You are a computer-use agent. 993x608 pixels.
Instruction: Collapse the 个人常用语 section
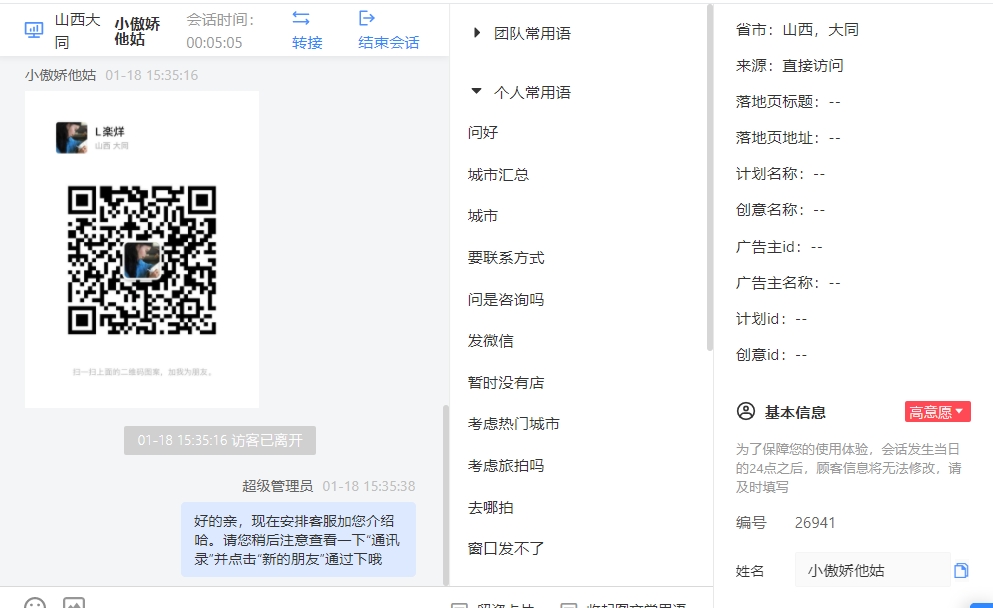click(476, 92)
